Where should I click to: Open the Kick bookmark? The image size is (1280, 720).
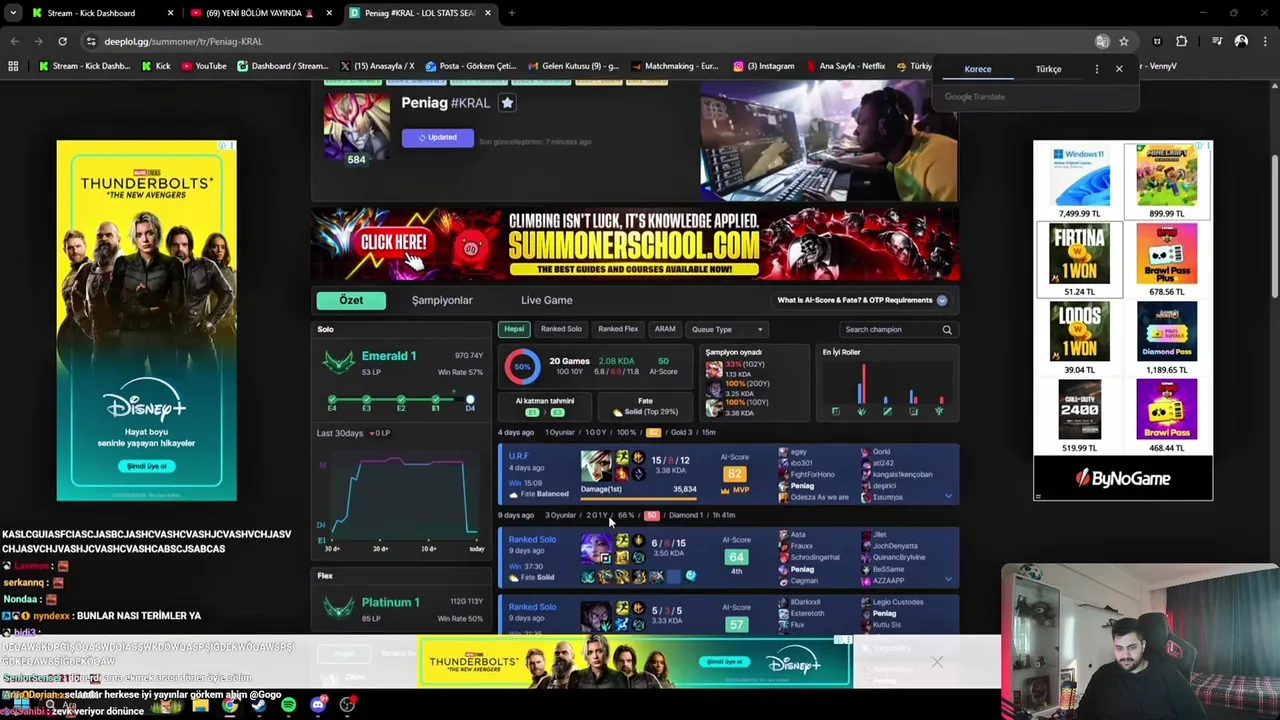(156, 66)
